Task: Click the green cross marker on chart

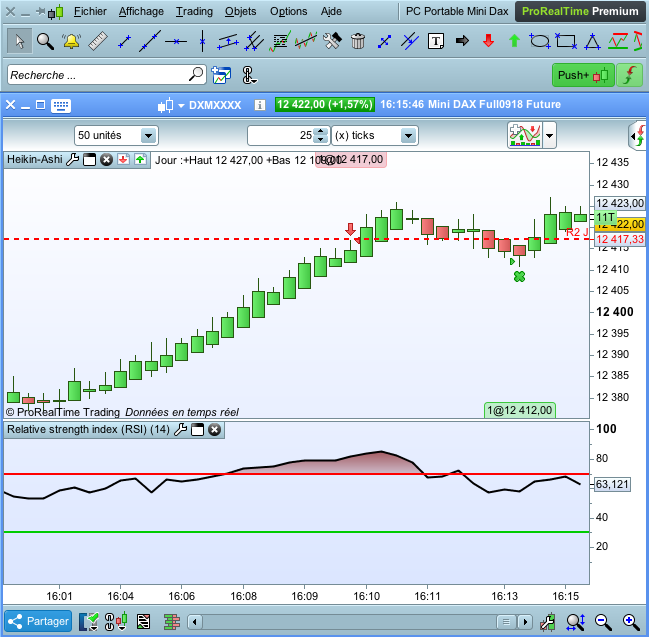Action: 519,276
